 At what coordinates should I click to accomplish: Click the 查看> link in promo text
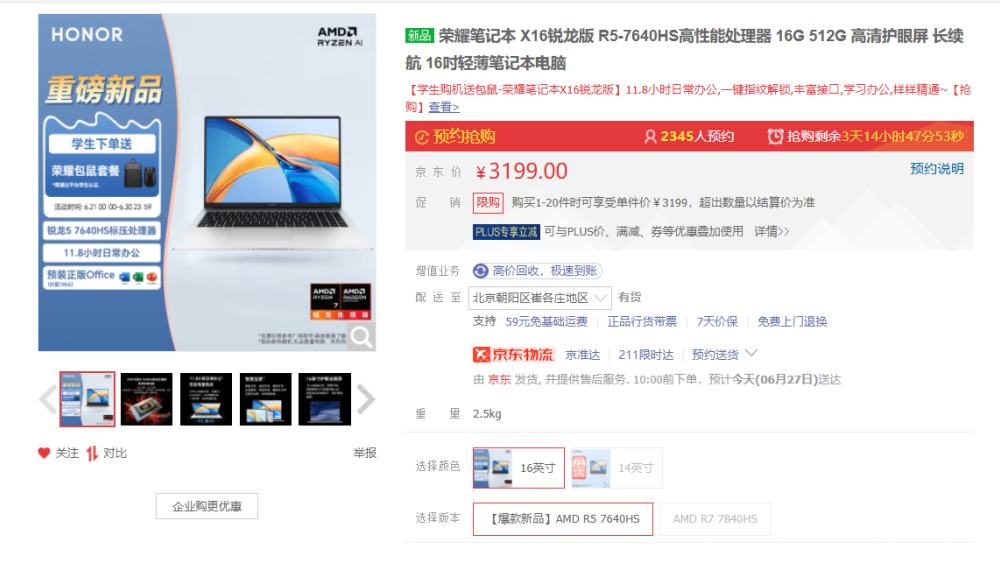pos(444,107)
